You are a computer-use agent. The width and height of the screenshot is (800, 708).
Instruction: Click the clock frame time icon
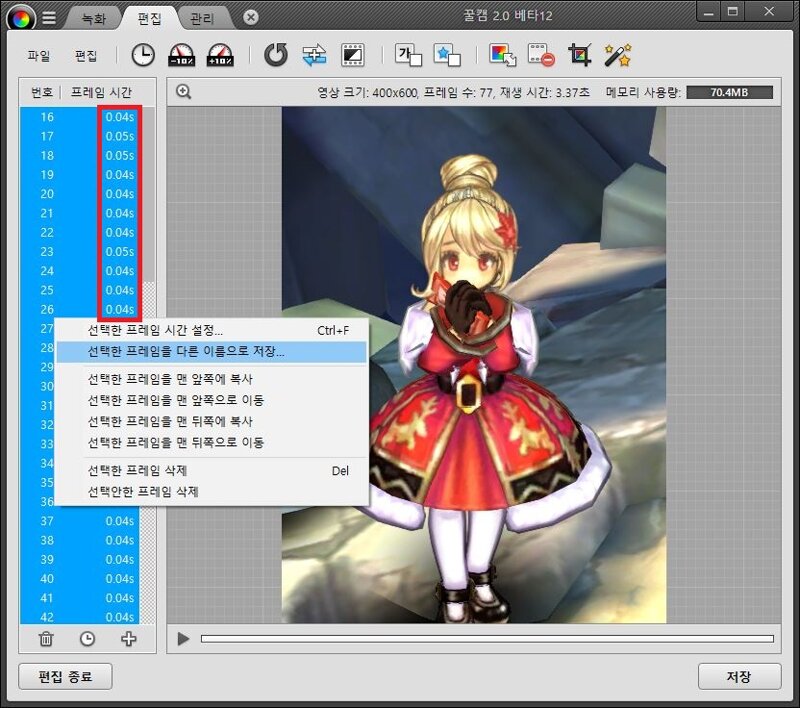click(143, 55)
